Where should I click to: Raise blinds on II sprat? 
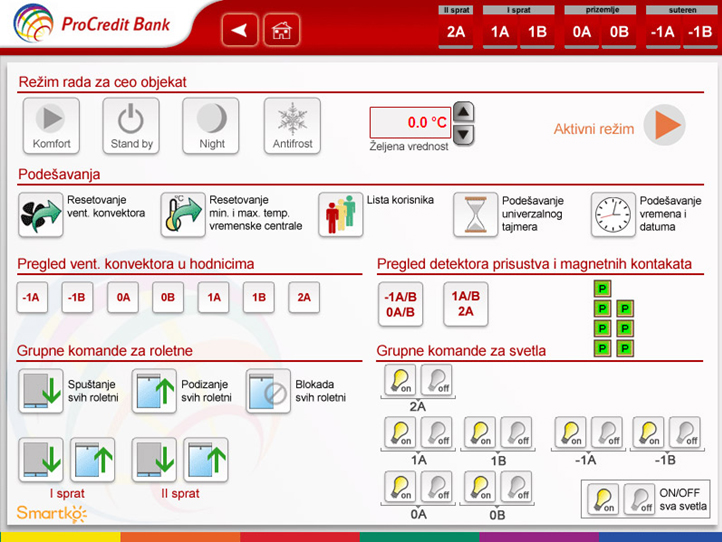(x=206, y=460)
